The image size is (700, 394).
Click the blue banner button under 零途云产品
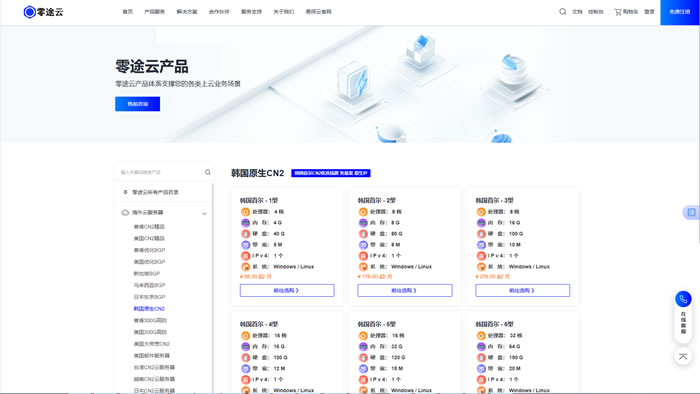pos(138,104)
